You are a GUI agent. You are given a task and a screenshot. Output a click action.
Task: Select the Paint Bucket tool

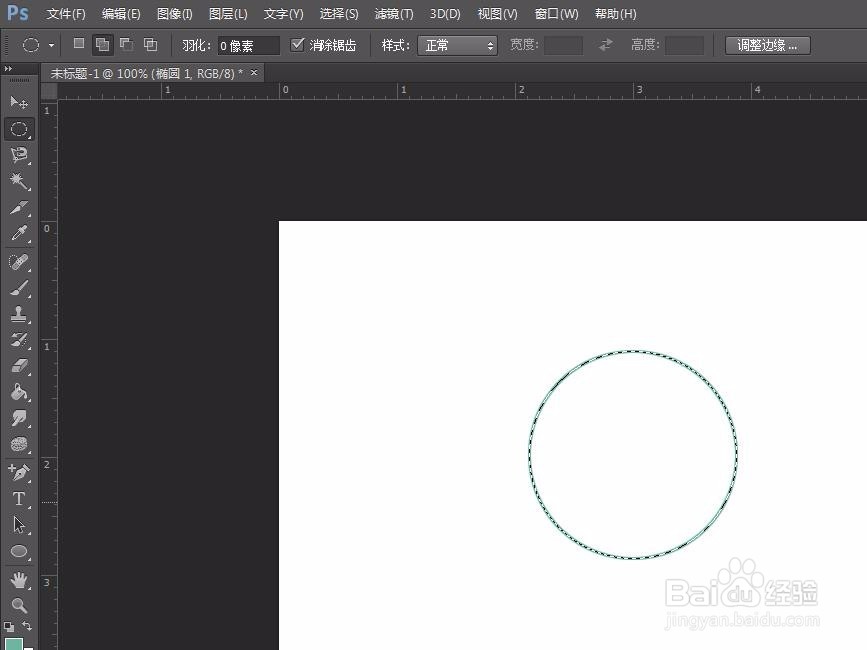19,392
